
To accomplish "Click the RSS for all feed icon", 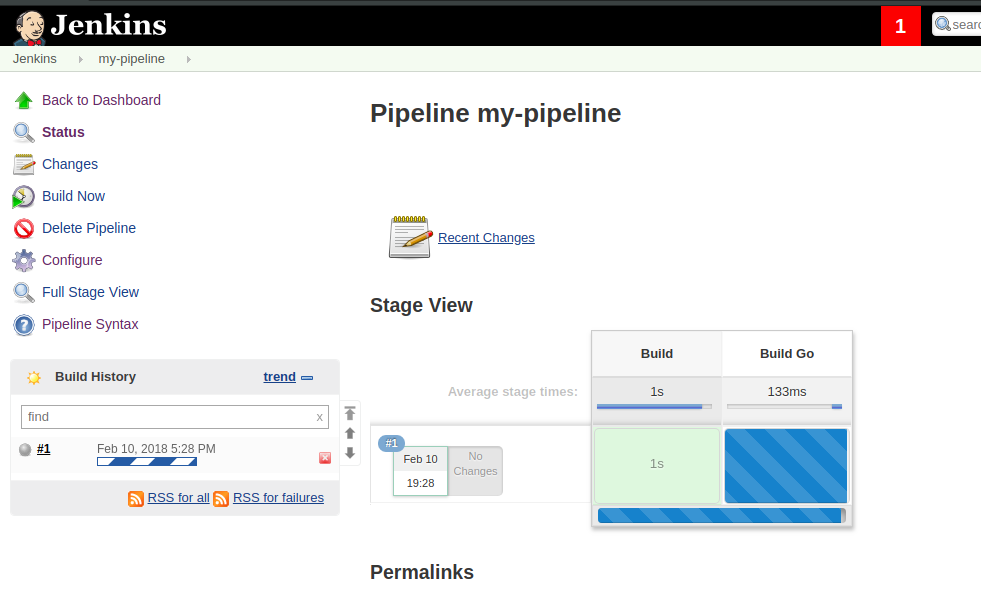I will [136, 499].
